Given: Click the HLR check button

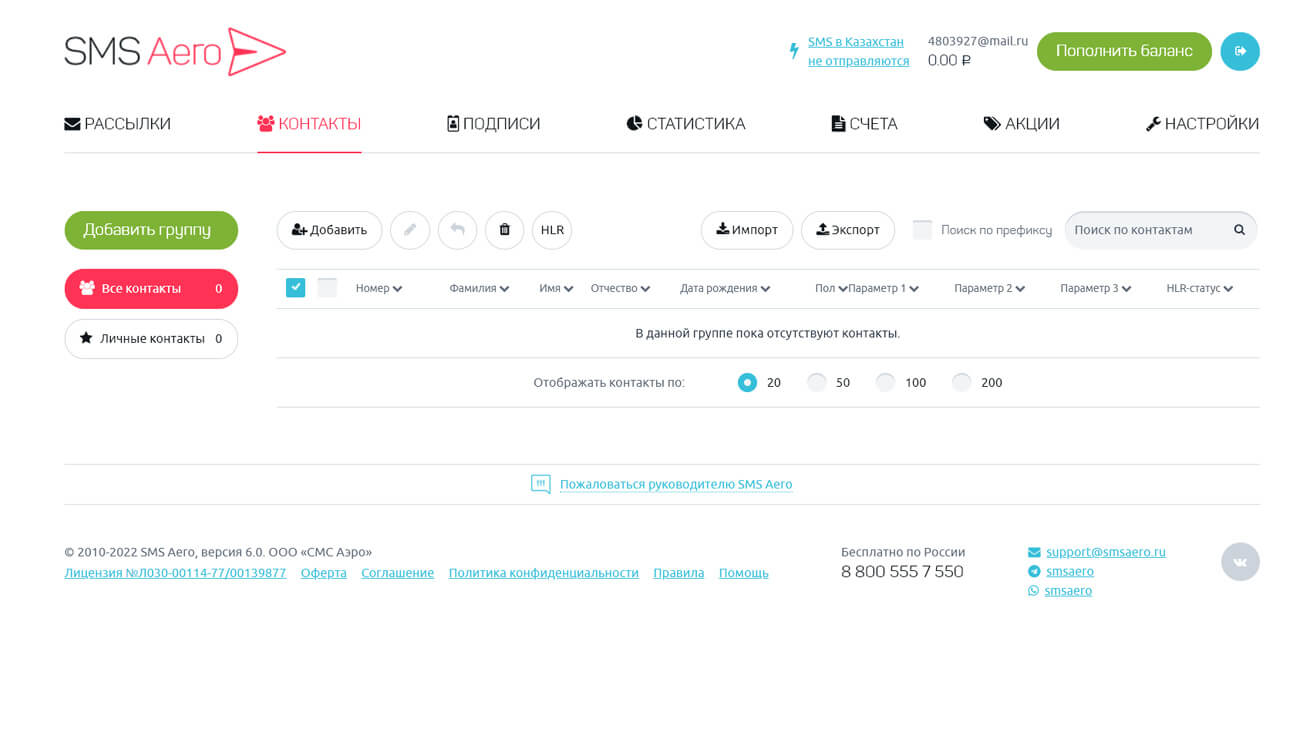Looking at the screenshot, I should [x=552, y=230].
